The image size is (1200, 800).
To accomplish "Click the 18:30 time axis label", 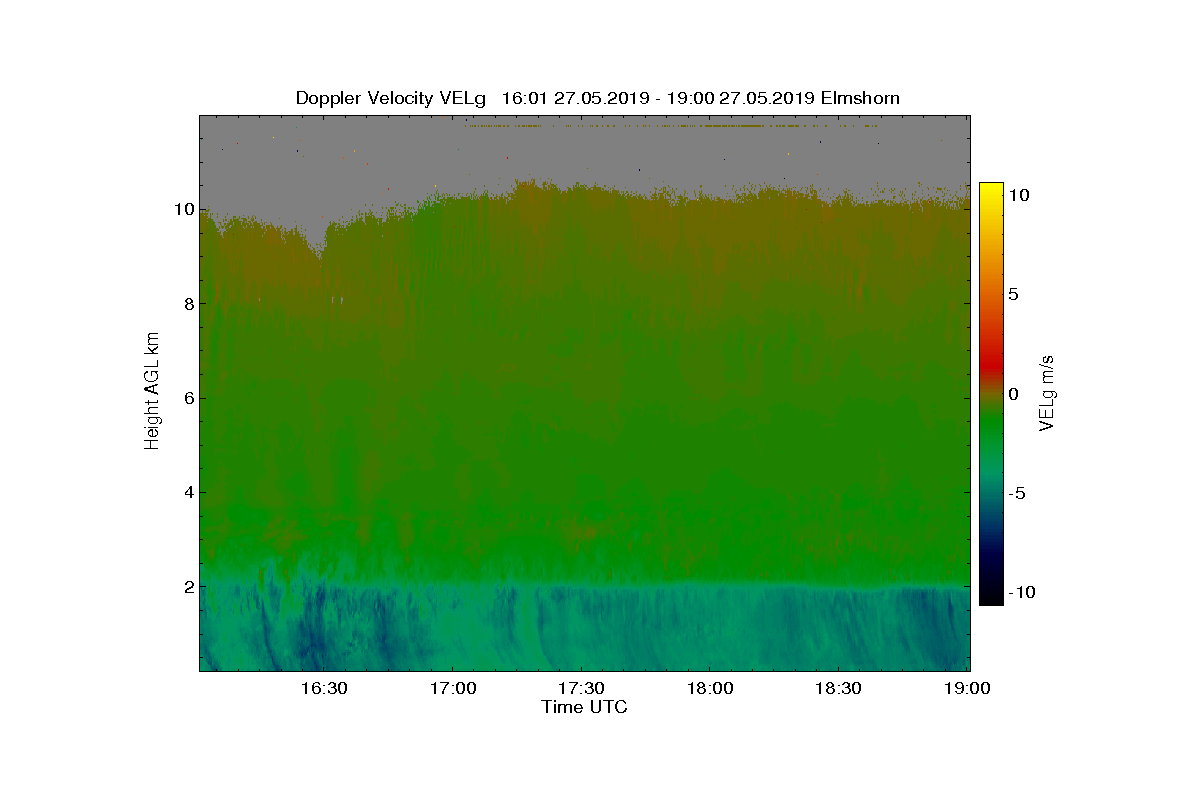I will point(838,689).
